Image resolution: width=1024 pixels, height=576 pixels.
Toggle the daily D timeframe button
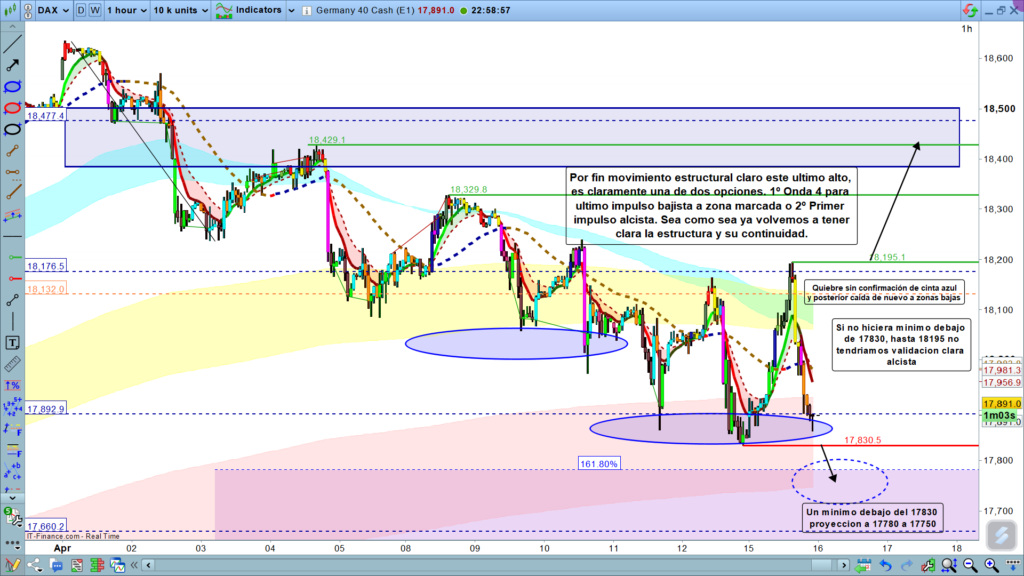81,10
